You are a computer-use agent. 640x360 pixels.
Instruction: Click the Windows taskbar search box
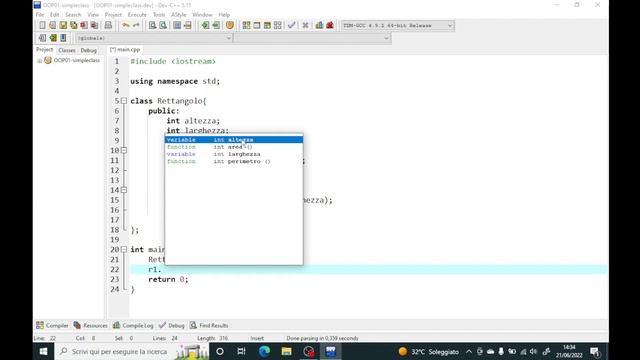[x=131, y=351]
